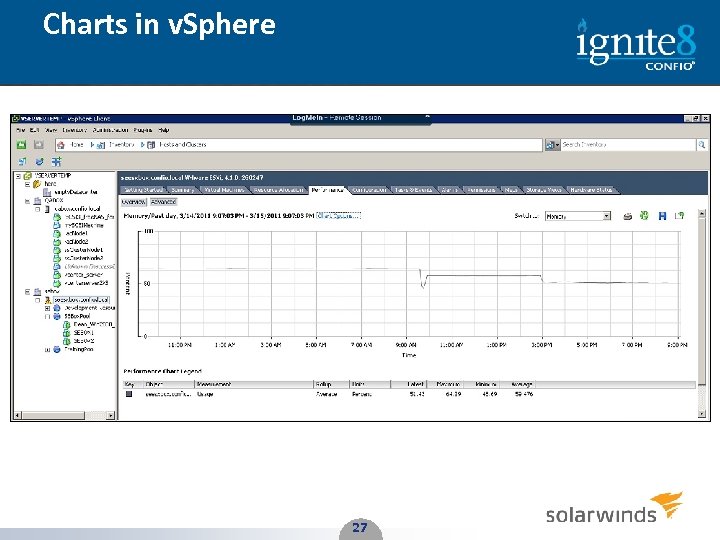Open the View menu
The image size is (720, 540).
(x=51, y=130)
